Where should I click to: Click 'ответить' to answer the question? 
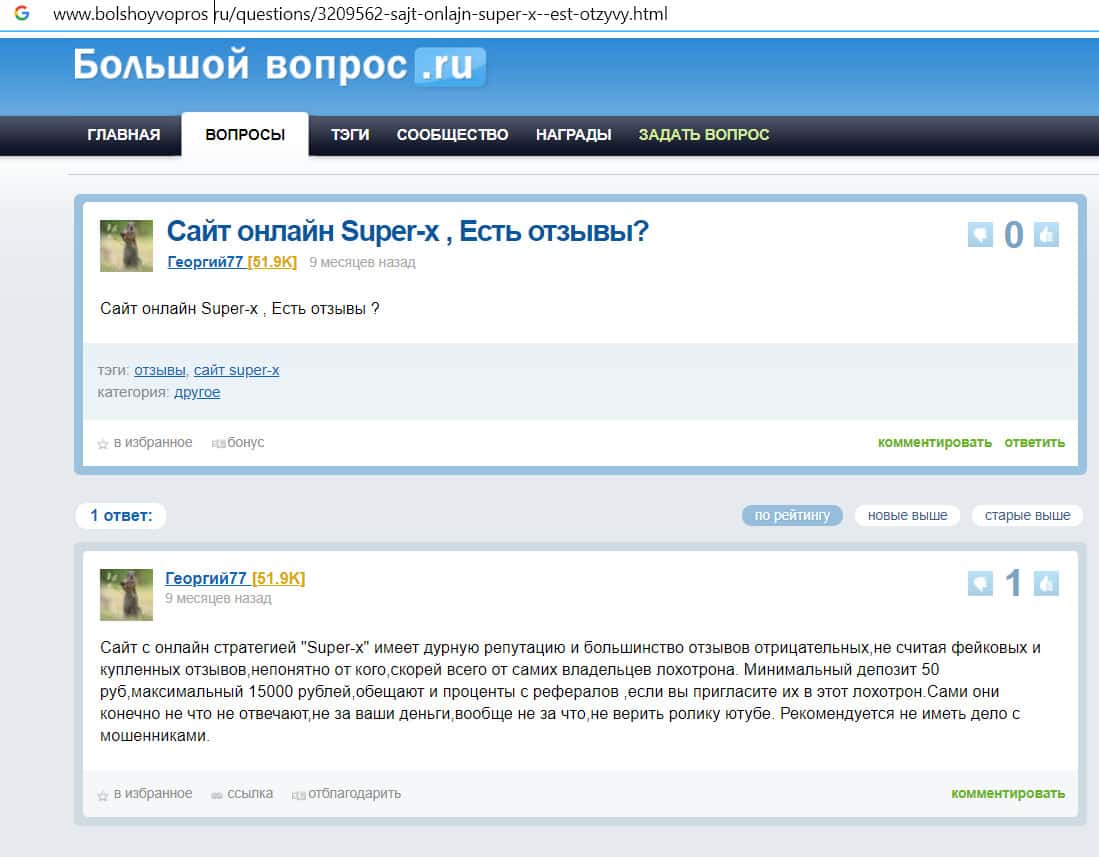pos(1035,442)
